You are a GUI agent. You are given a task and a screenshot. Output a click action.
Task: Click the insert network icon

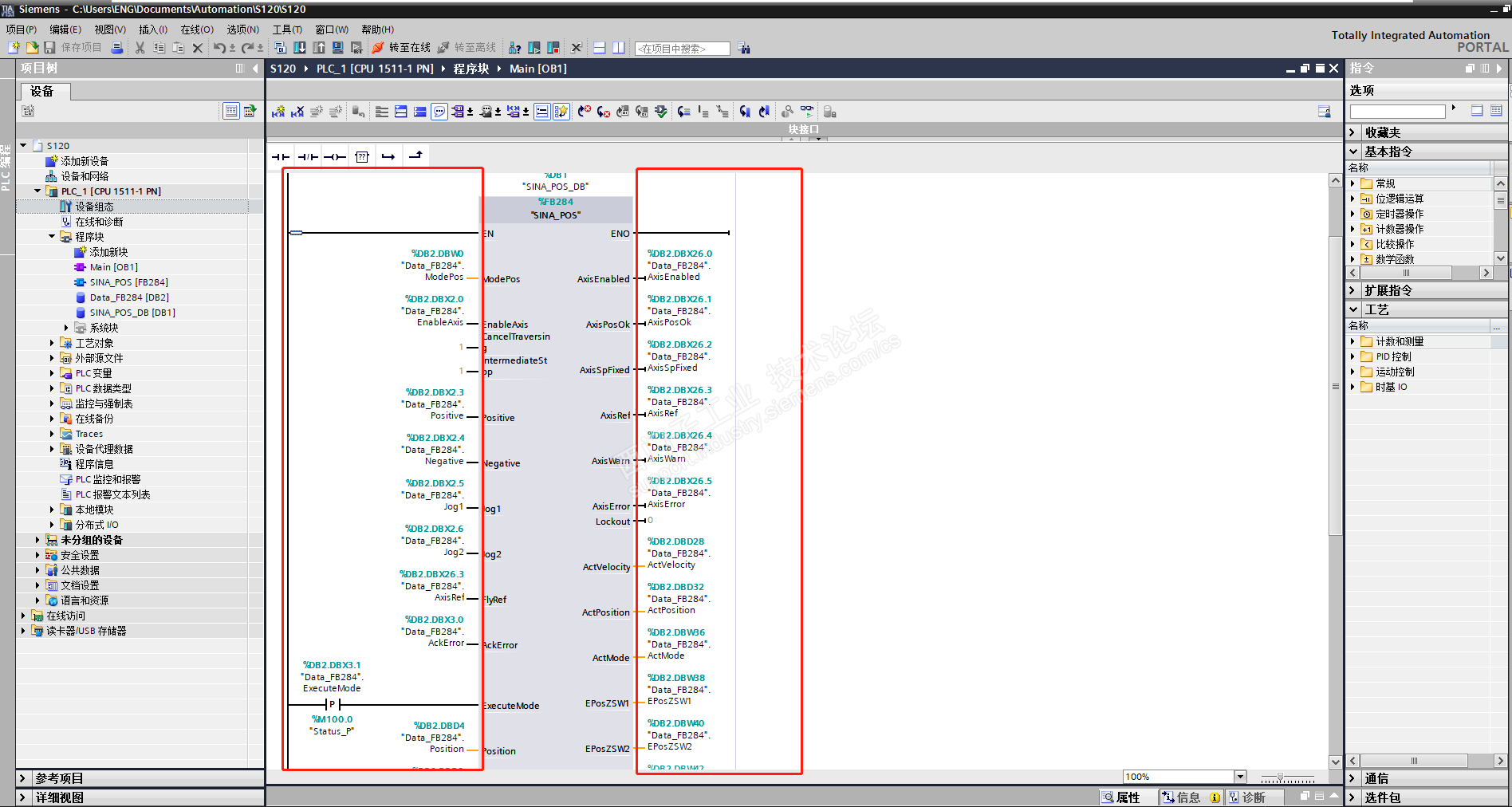(x=278, y=112)
